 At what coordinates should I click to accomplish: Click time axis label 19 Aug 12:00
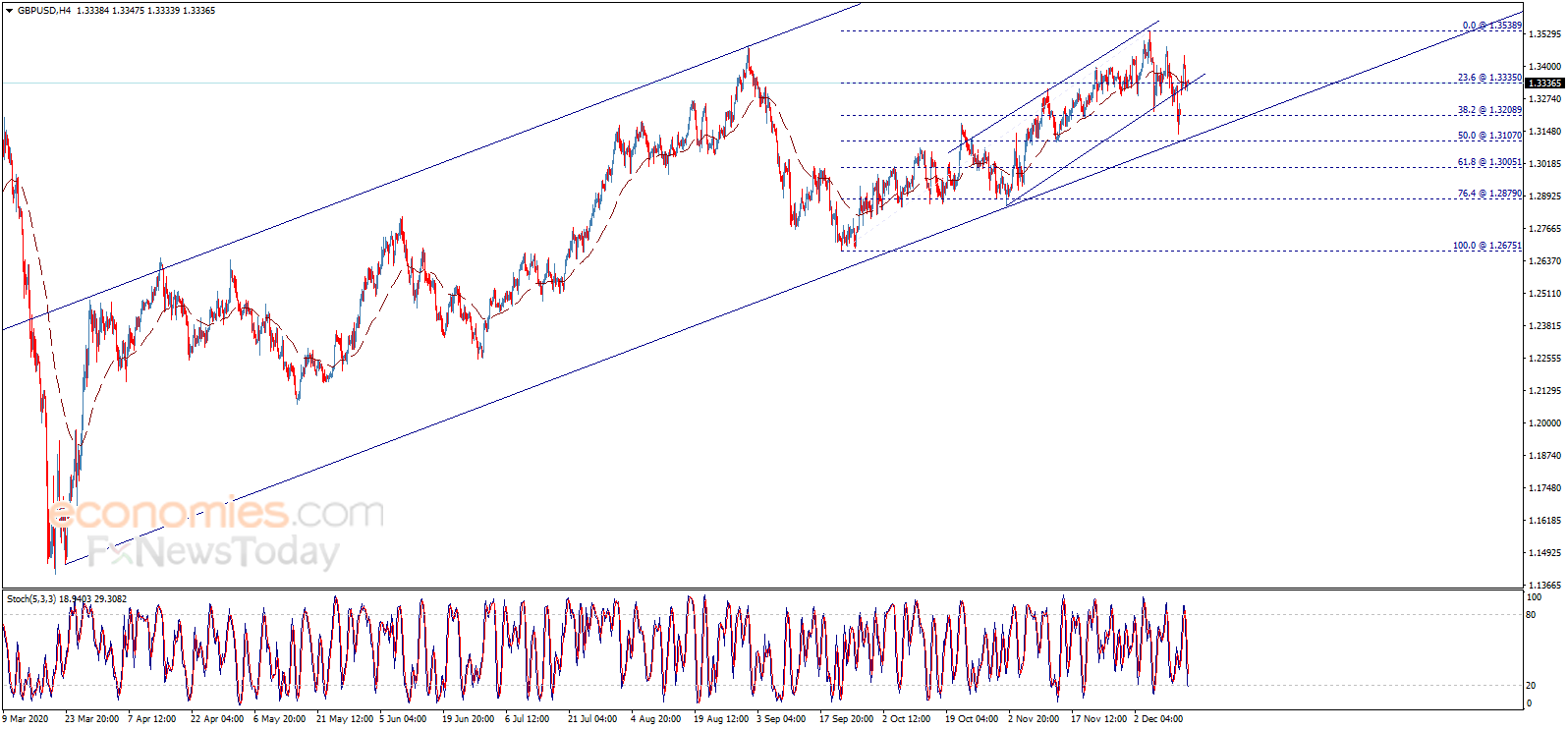(x=721, y=719)
